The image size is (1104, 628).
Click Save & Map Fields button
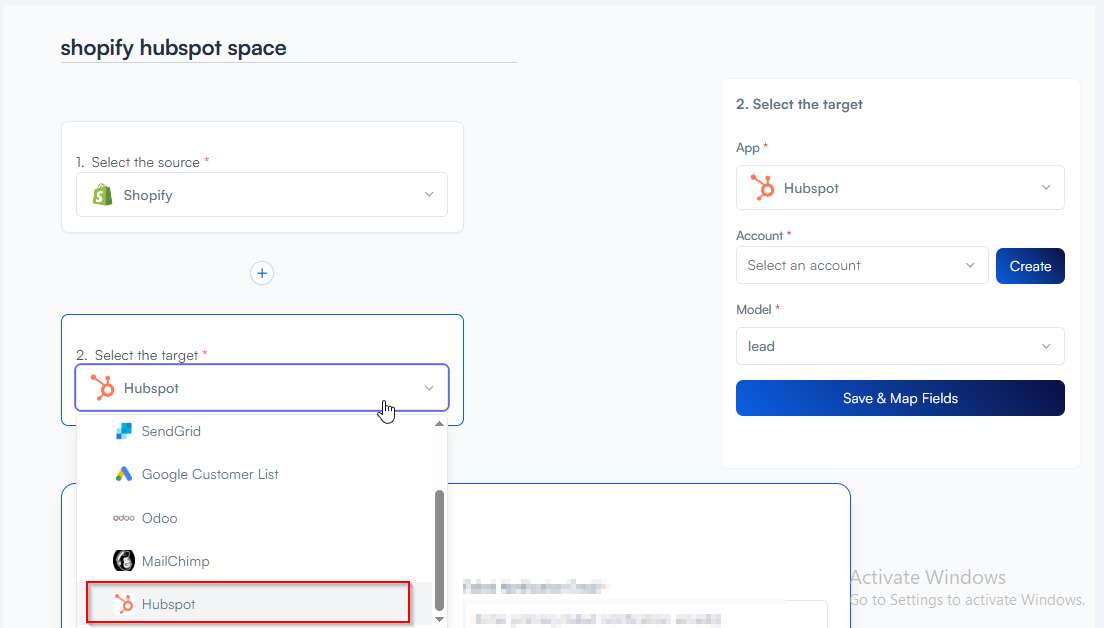900,398
